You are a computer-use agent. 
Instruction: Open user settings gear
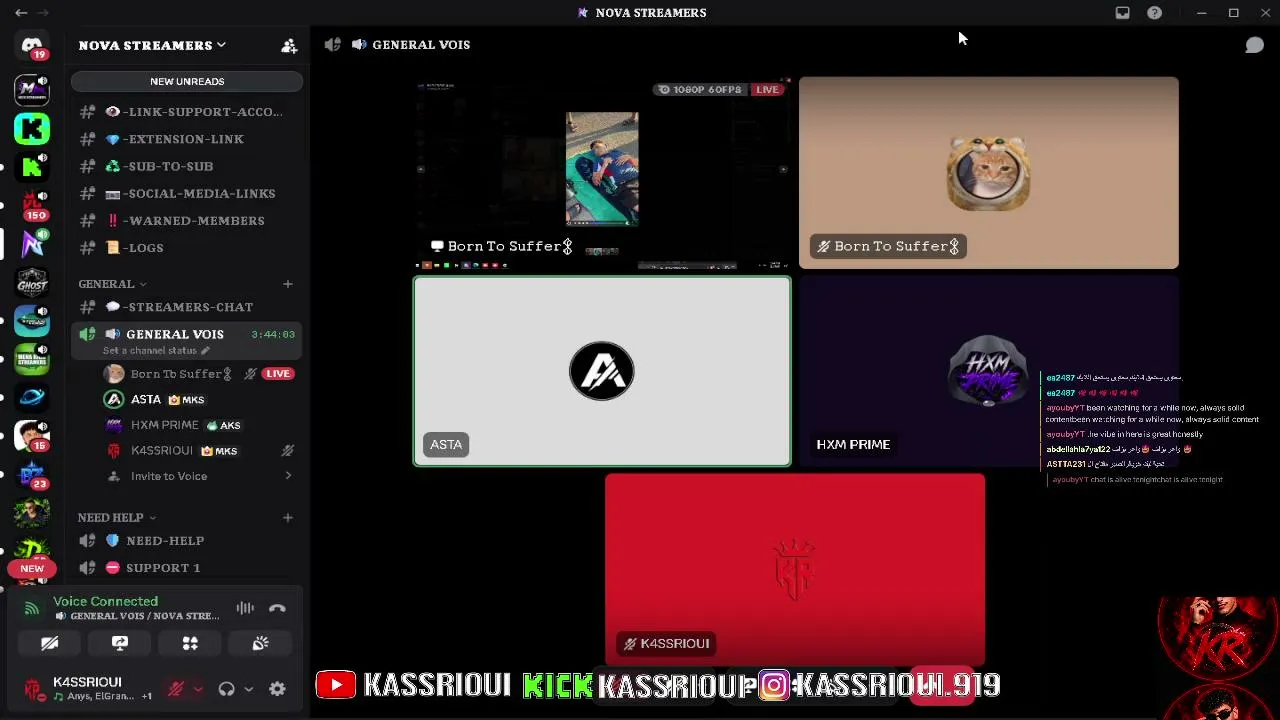click(x=277, y=689)
